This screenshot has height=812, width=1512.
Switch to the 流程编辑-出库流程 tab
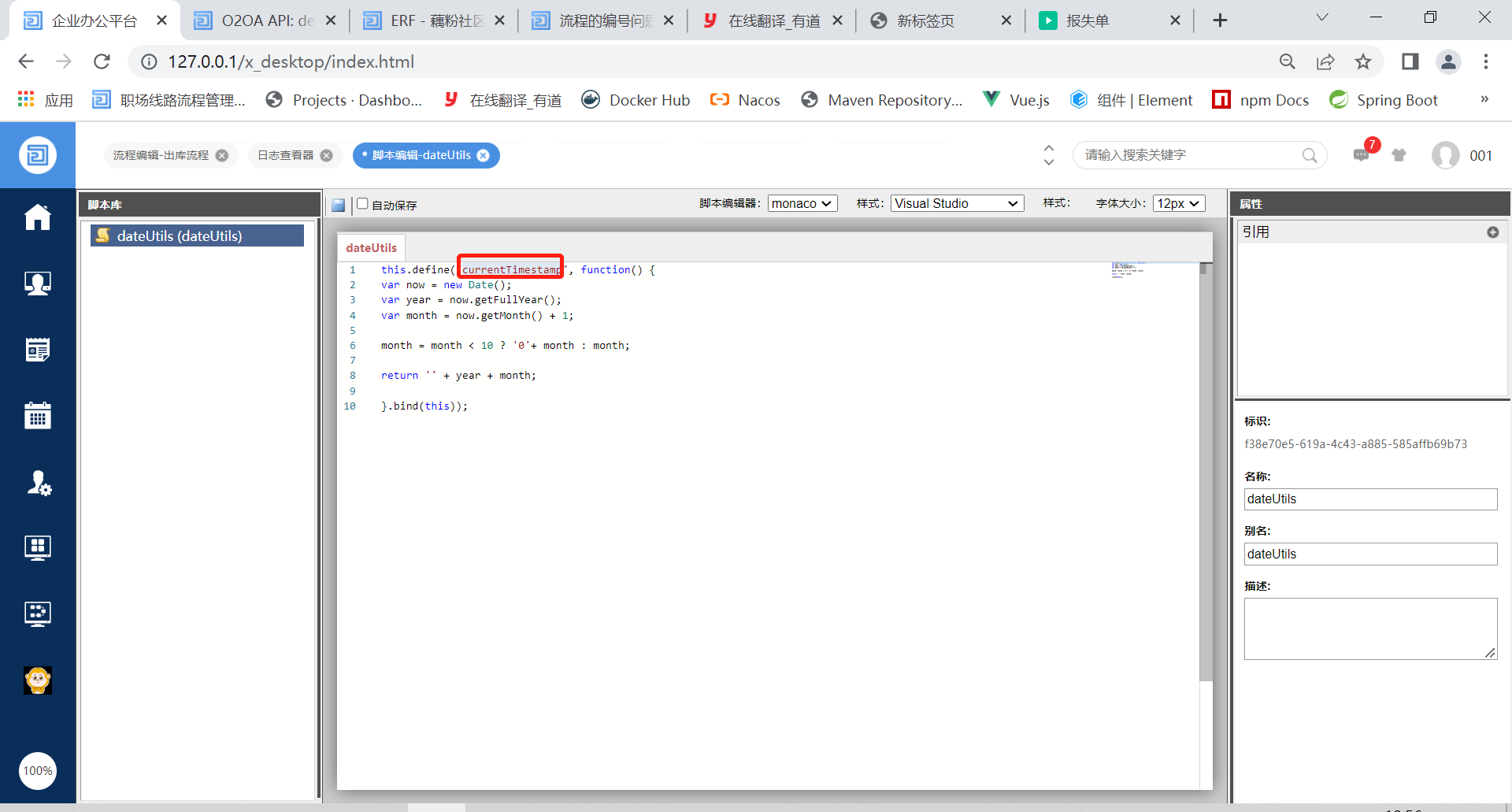(161, 155)
